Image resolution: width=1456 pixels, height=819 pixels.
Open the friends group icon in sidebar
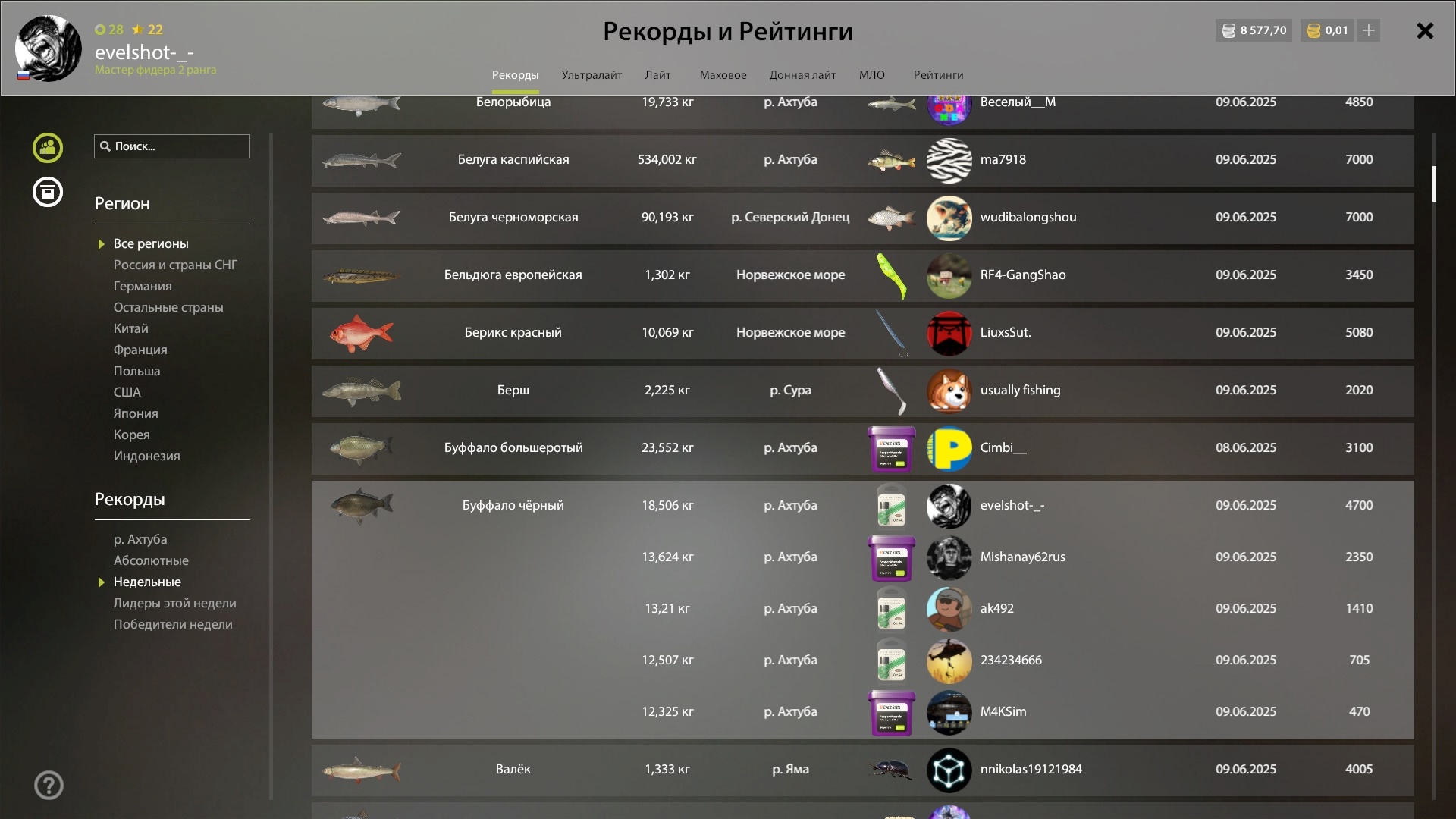[x=48, y=147]
